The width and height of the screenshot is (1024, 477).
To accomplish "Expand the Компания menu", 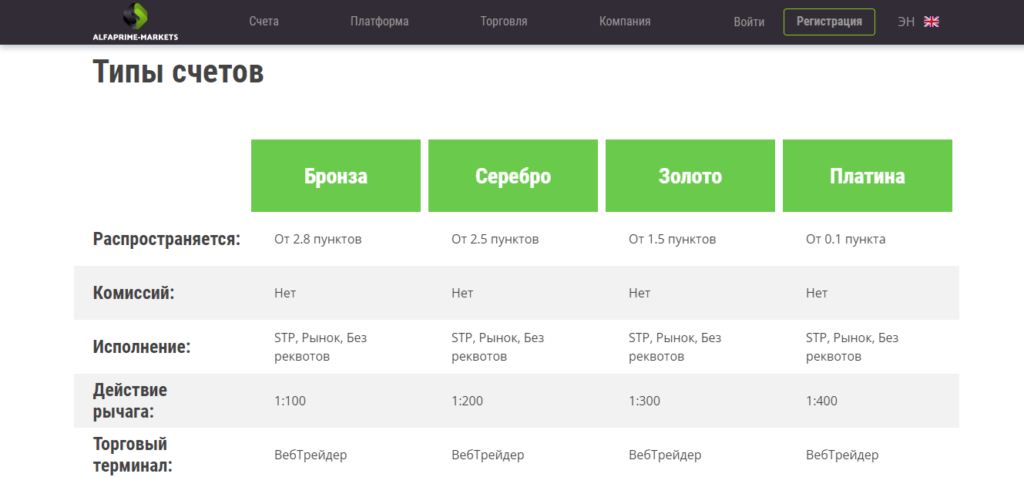I will pyautogui.click(x=625, y=22).
